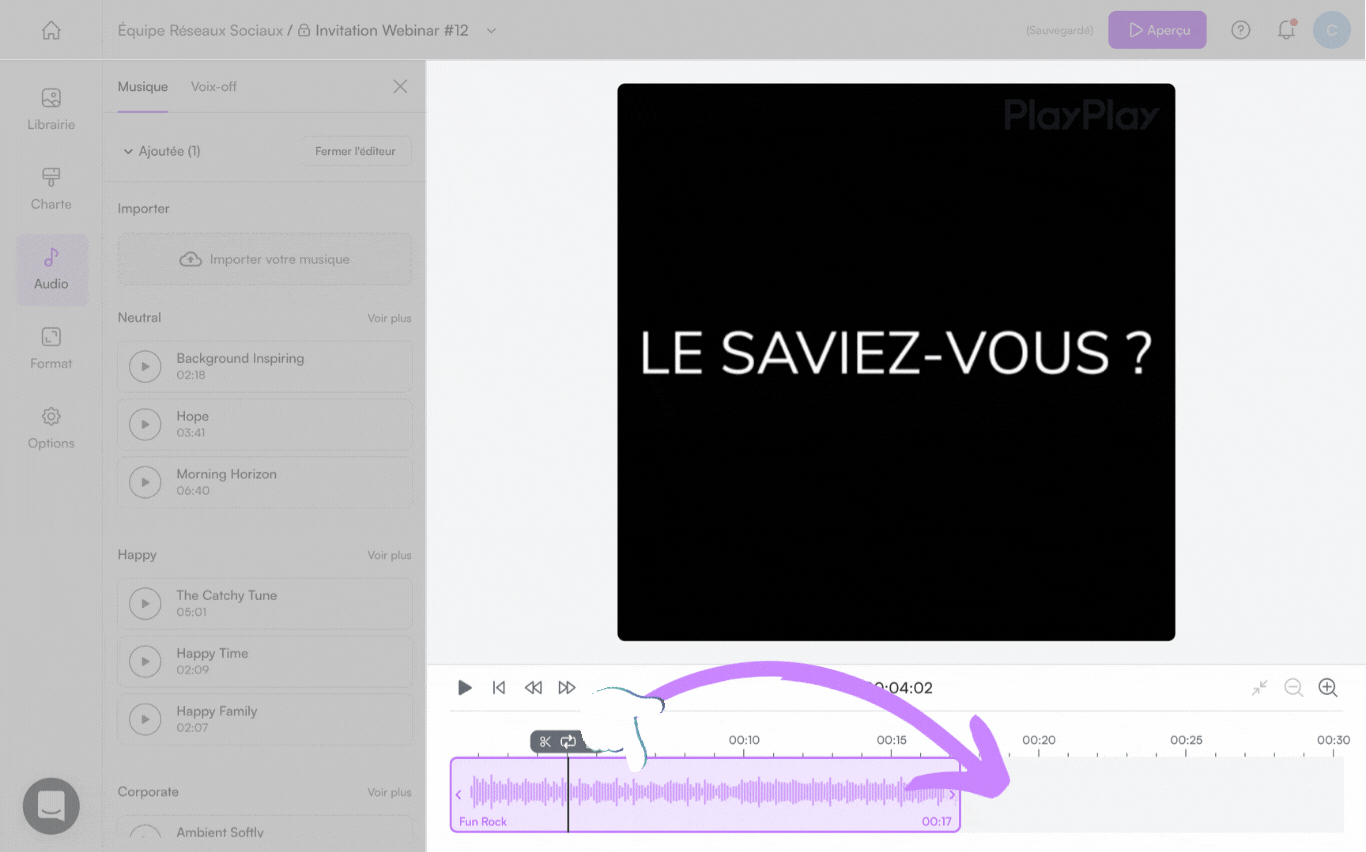Close the music panel with X
The width and height of the screenshot is (1366, 852).
(x=400, y=87)
